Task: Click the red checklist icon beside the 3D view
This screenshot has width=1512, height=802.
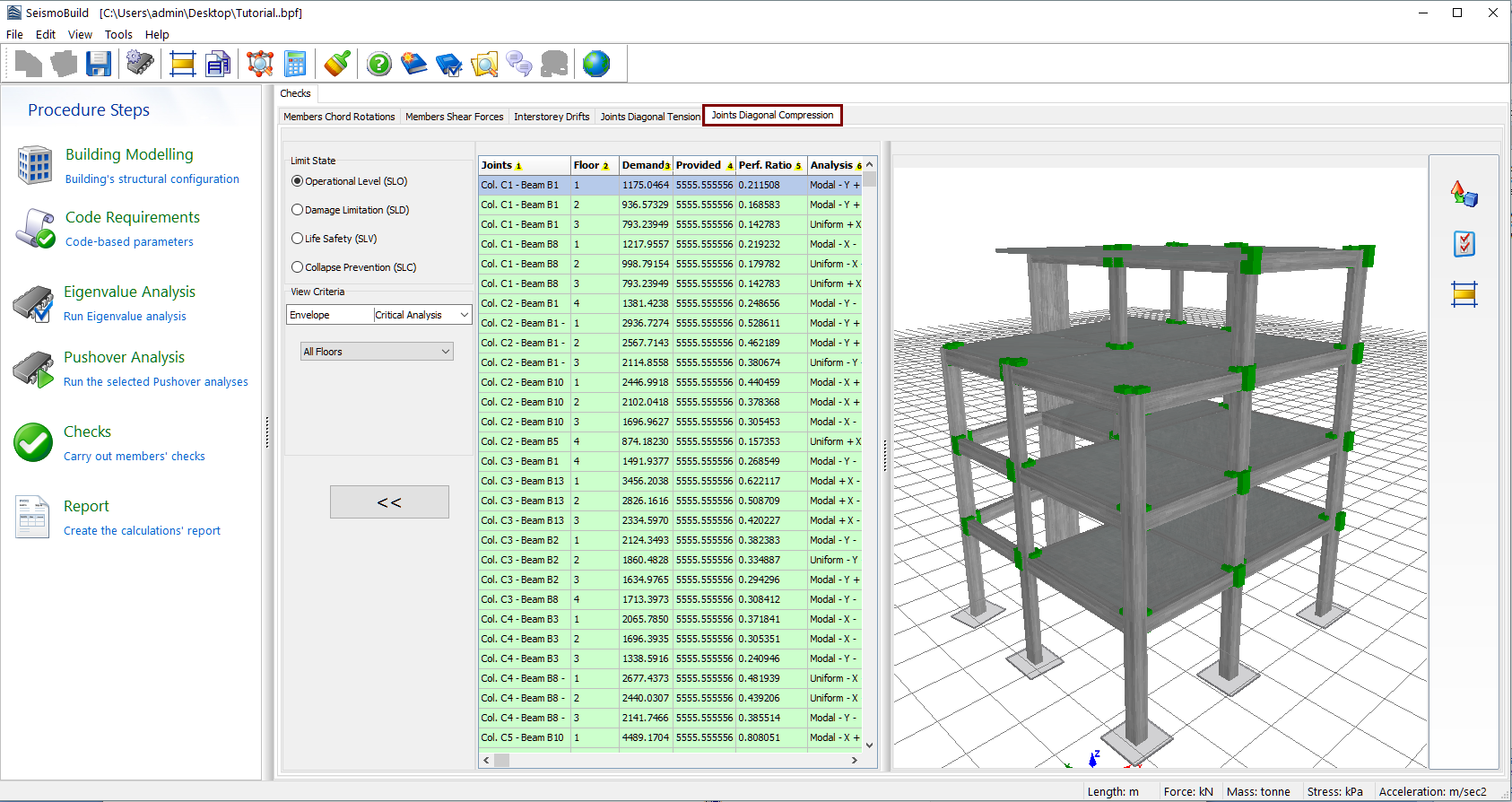Action: [x=1464, y=243]
